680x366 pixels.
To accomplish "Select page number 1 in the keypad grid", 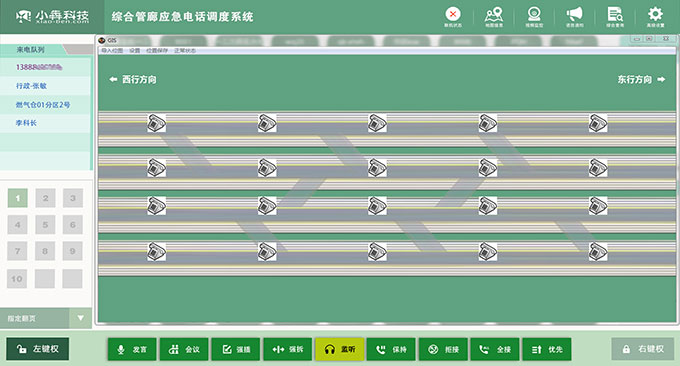I will (17, 198).
